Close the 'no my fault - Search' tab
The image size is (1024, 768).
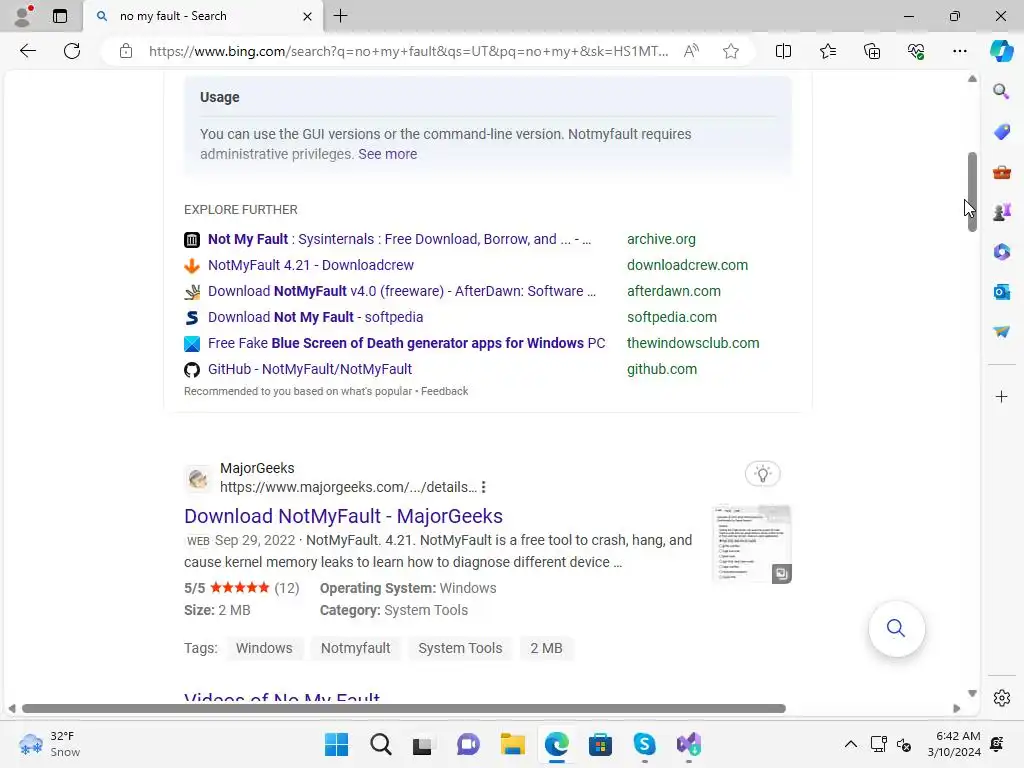click(307, 16)
